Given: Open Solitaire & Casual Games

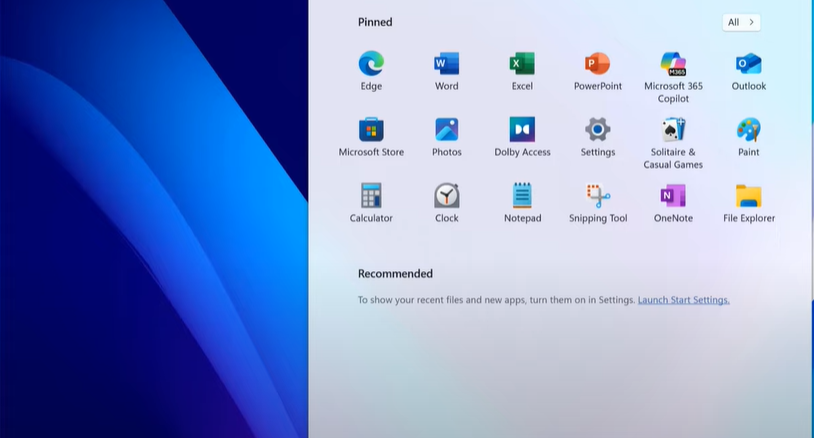Looking at the screenshot, I should (673, 130).
